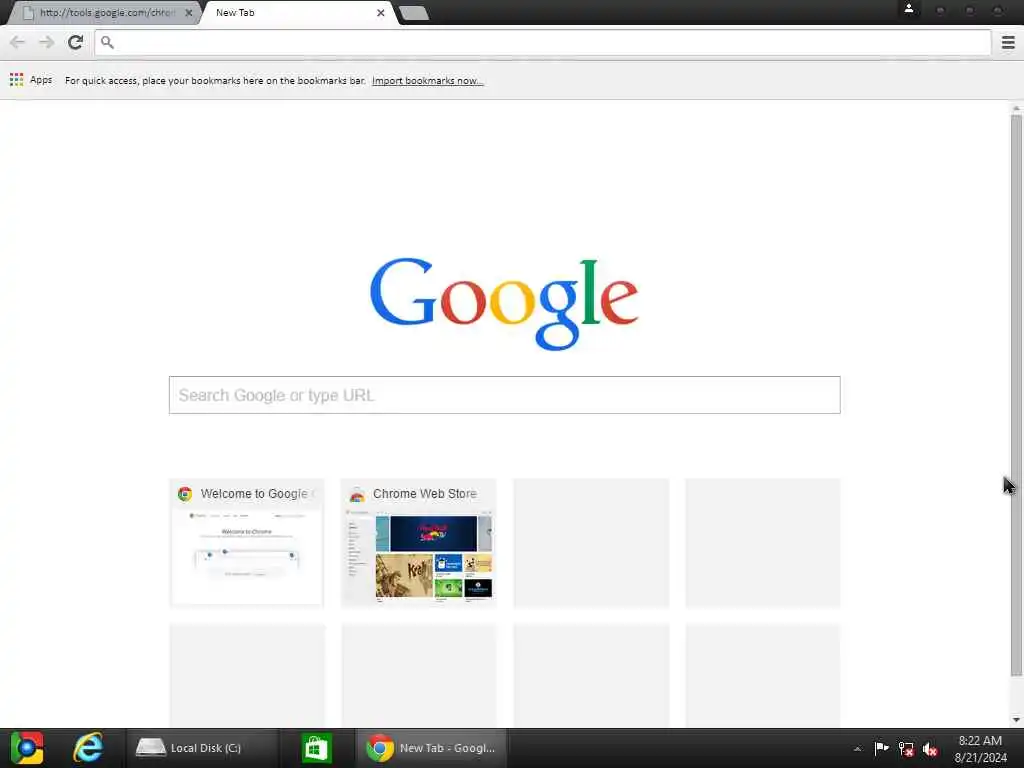This screenshot has width=1024, height=768.
Task: Click the people profile icon in title bar
Action: click(x=908, y=8)
